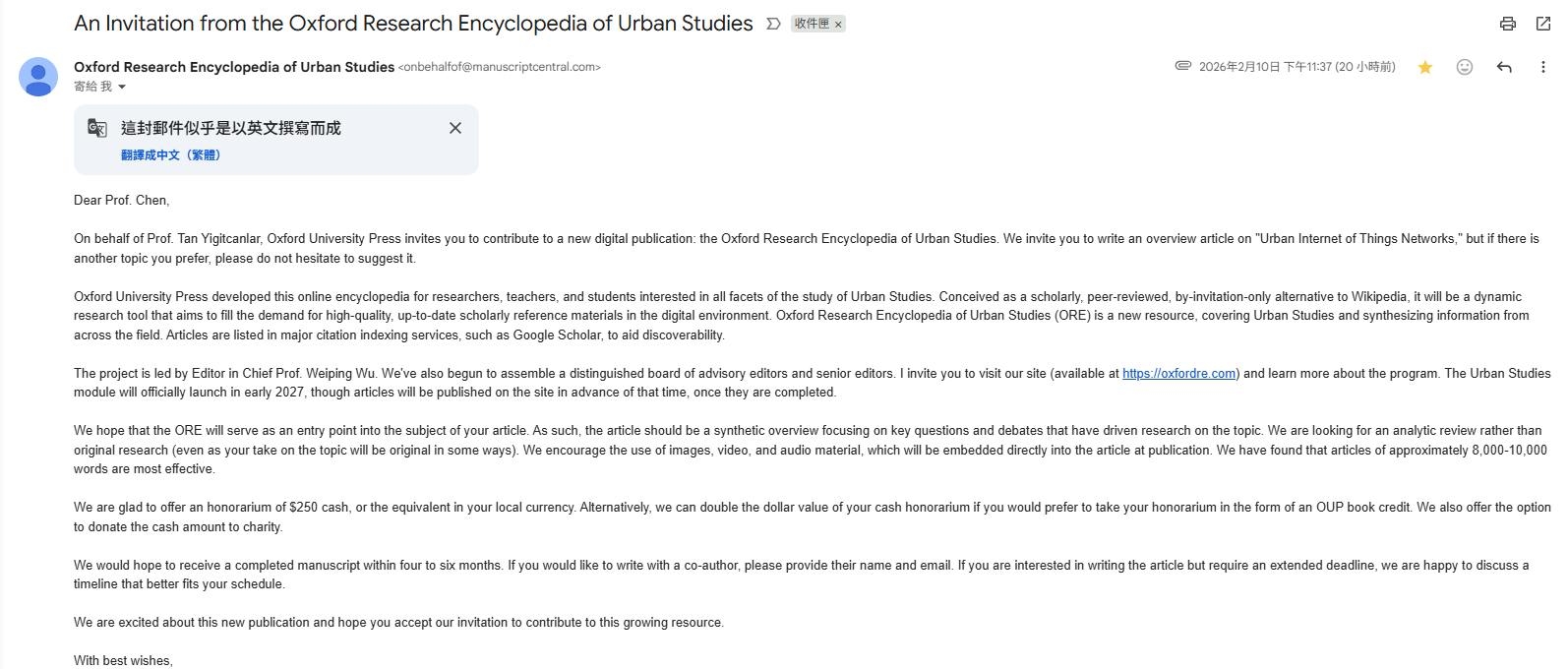This screenshot has width=1568, height=669.
Task: Click the sender name Oxford Research Encyclopedia
Action: pos(234,67)
